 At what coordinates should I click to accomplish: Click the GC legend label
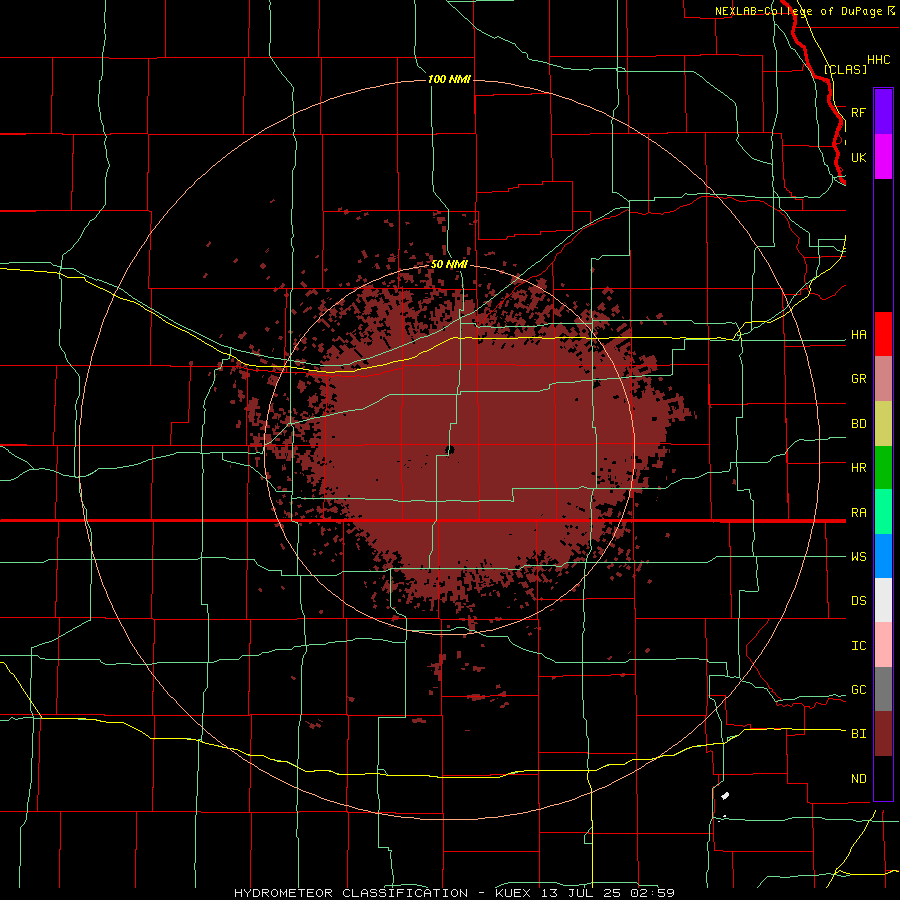(858, 689)
